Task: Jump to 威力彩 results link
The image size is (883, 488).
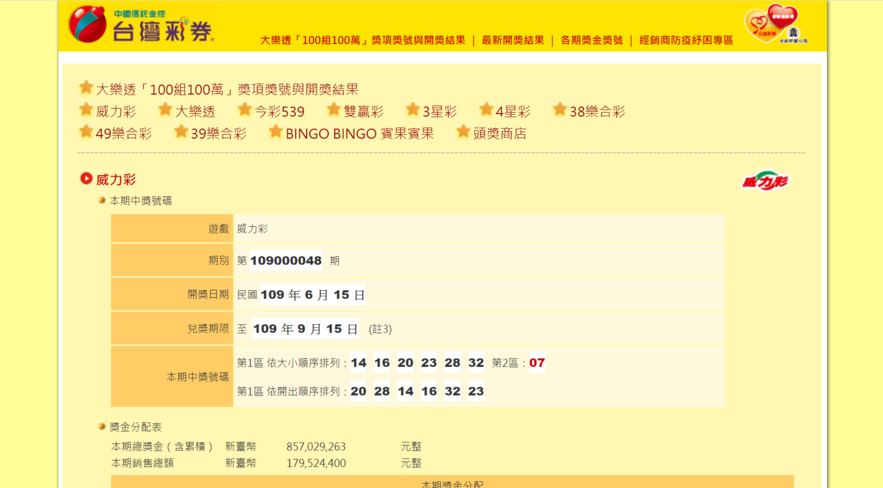Action: 116,111
